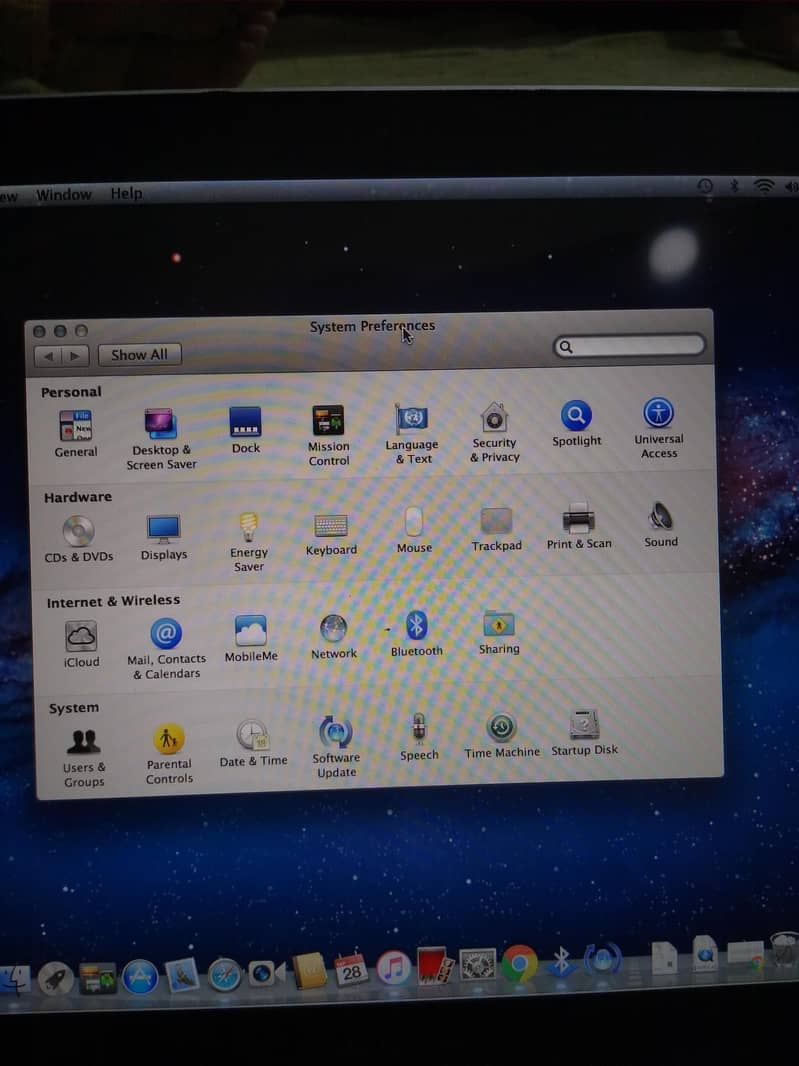Focus the System Preferences search field
The image size is (799, 1066).
(x=629, y=345)
